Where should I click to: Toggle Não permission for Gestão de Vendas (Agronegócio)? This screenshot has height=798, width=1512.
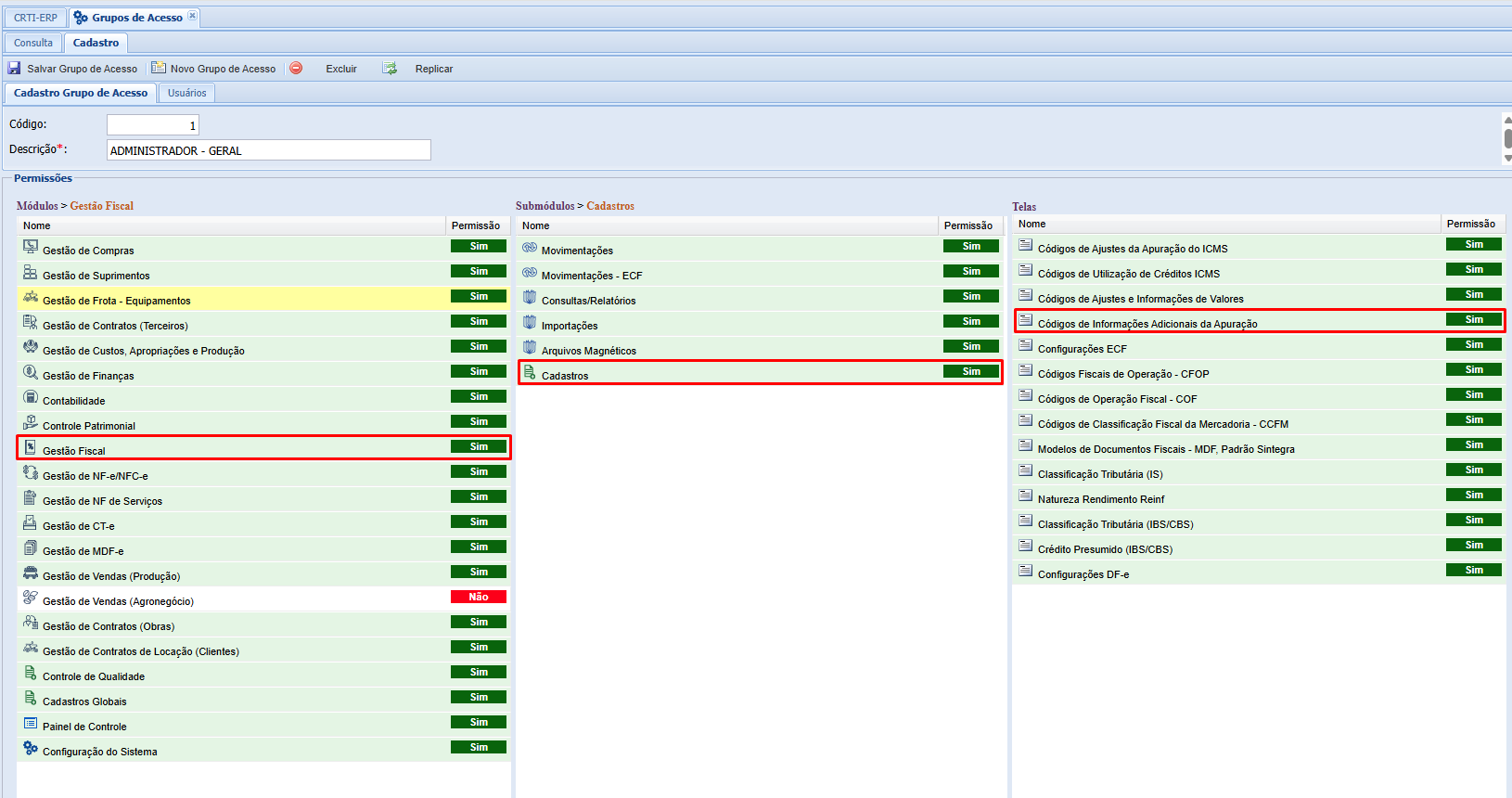[x=478, y=597]
